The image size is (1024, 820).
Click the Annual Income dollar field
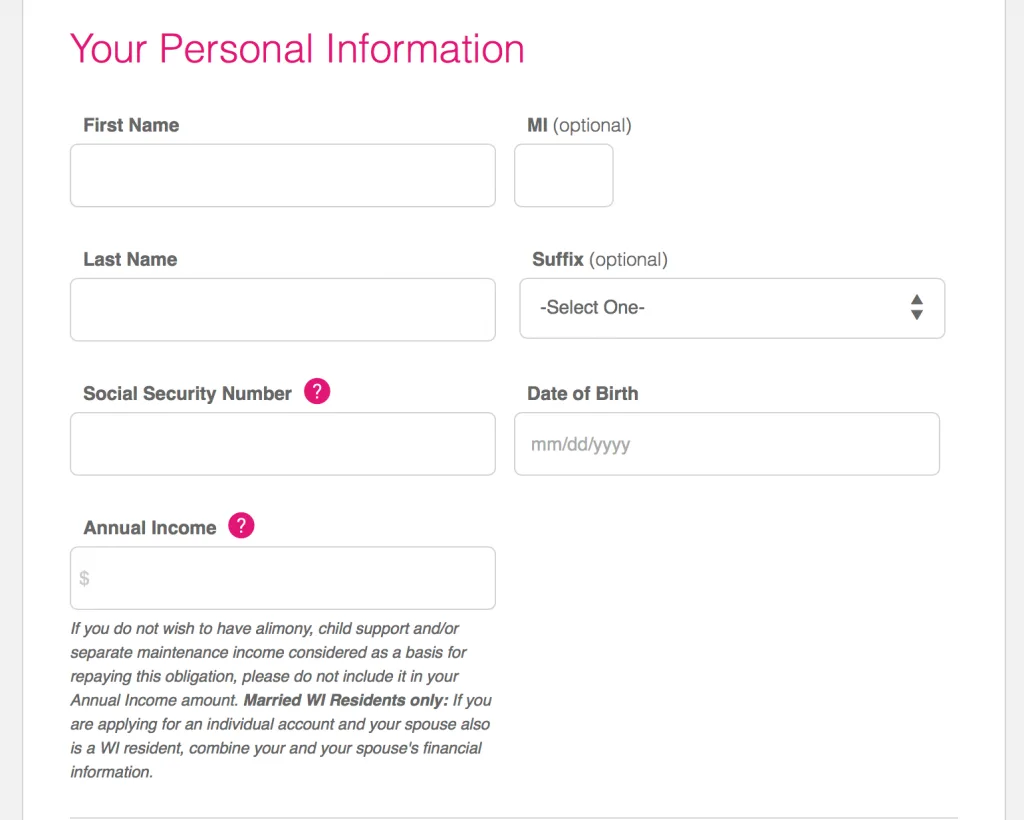282,578
